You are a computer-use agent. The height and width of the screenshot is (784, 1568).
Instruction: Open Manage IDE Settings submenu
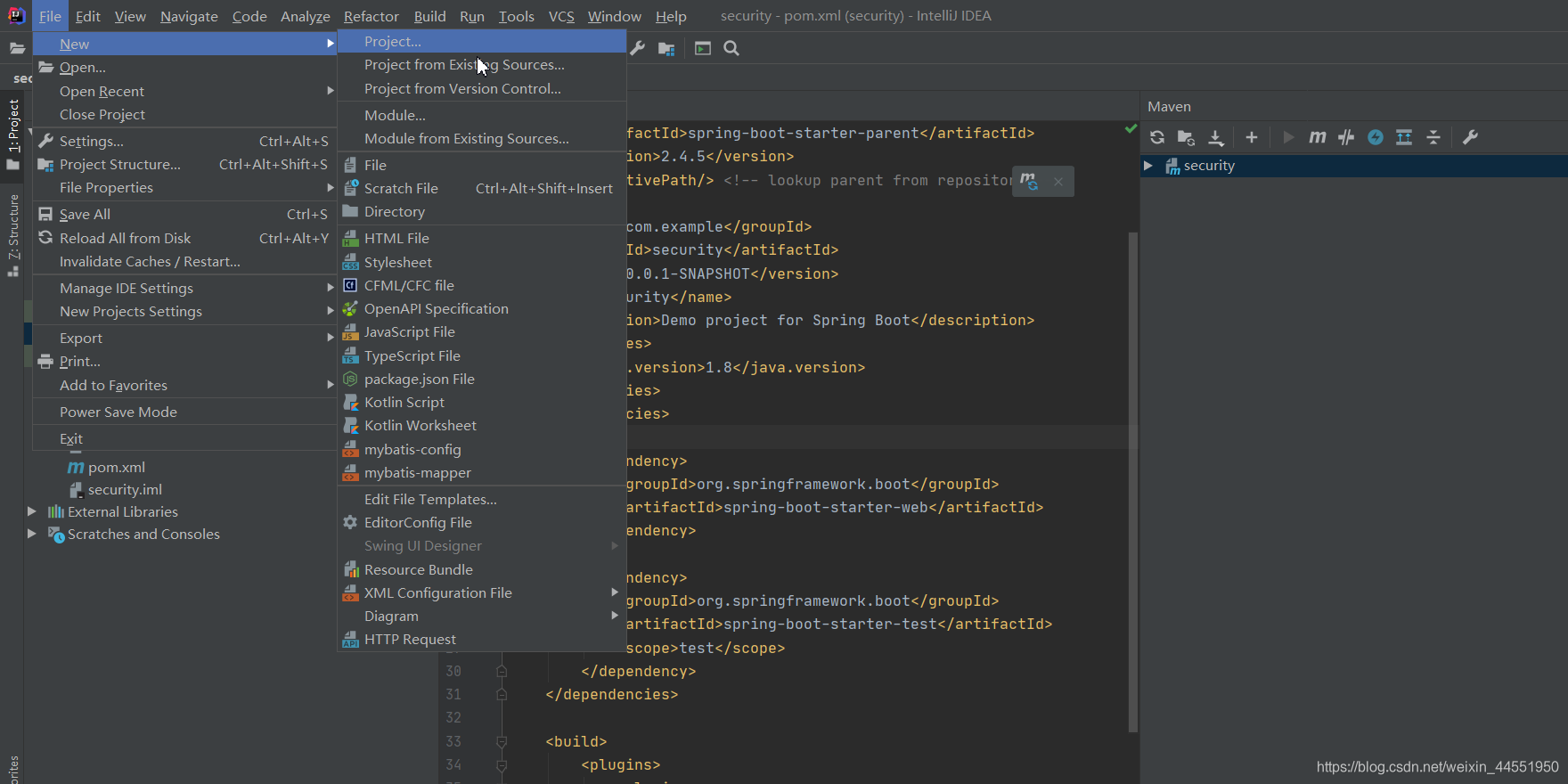coord(184,288)
